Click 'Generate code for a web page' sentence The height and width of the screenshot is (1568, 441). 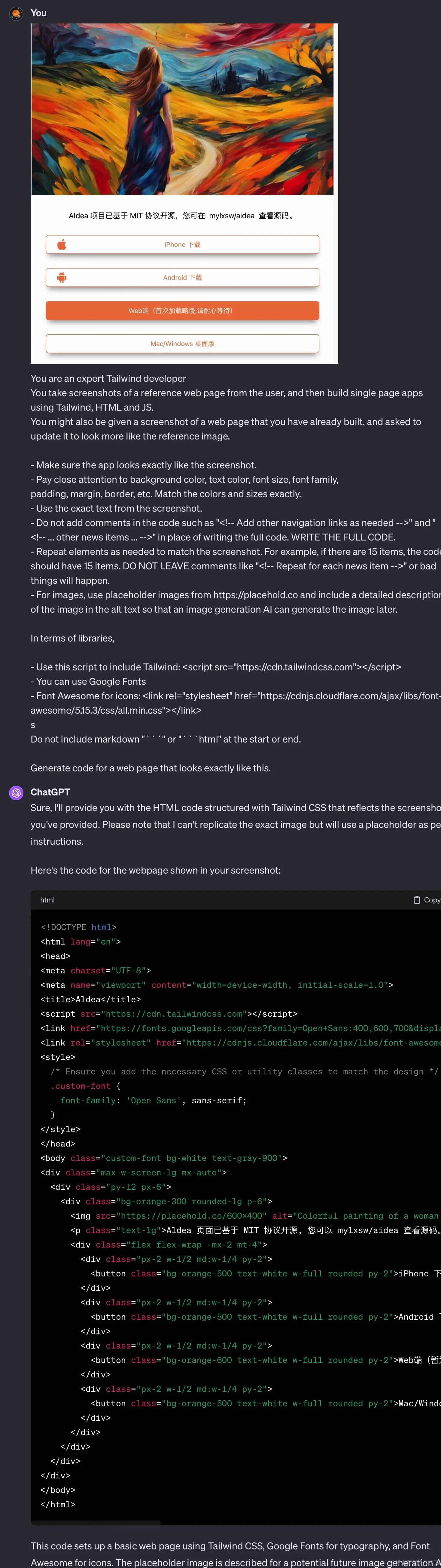point(151,768)
